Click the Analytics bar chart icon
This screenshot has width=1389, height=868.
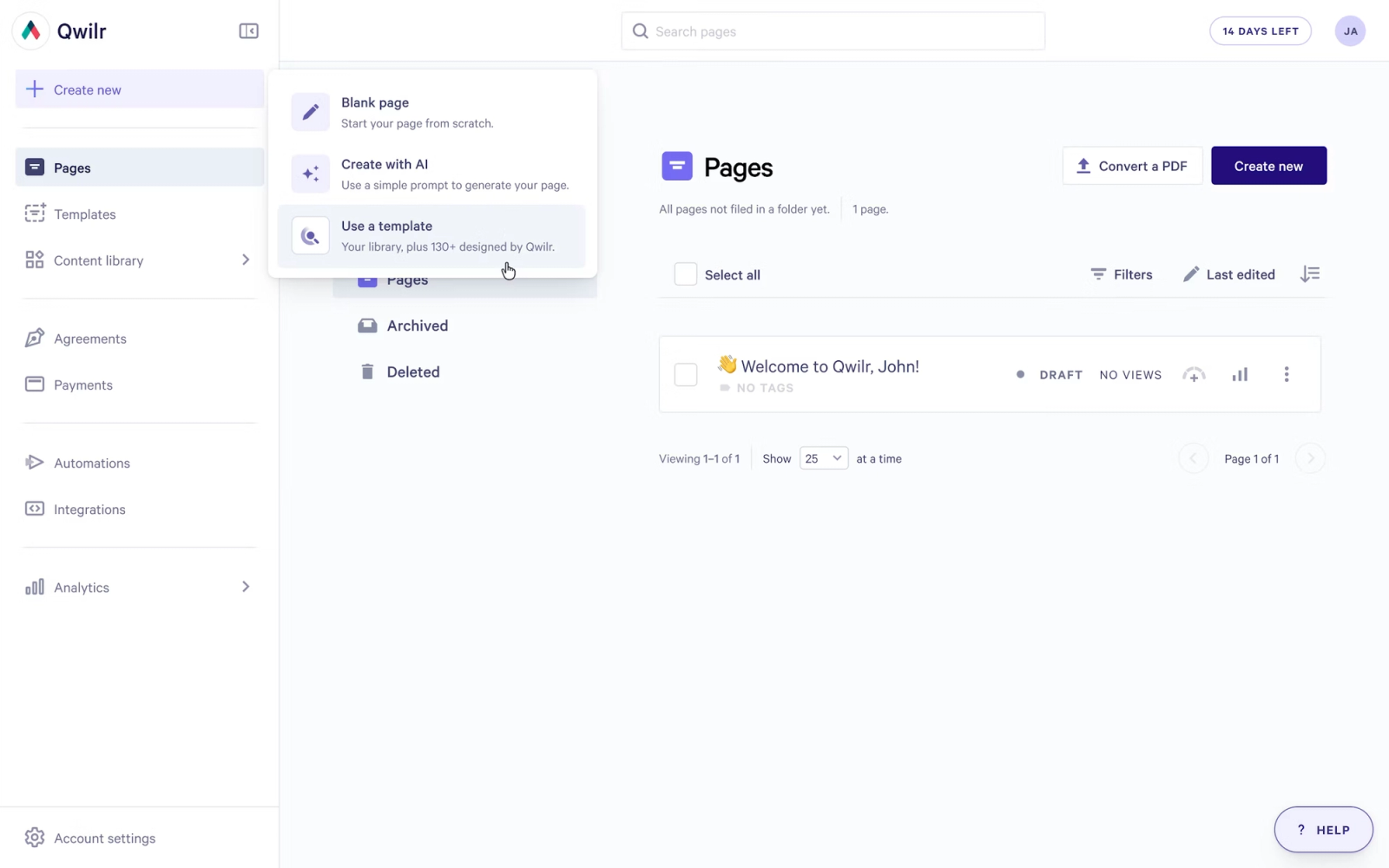coord(35,588)
